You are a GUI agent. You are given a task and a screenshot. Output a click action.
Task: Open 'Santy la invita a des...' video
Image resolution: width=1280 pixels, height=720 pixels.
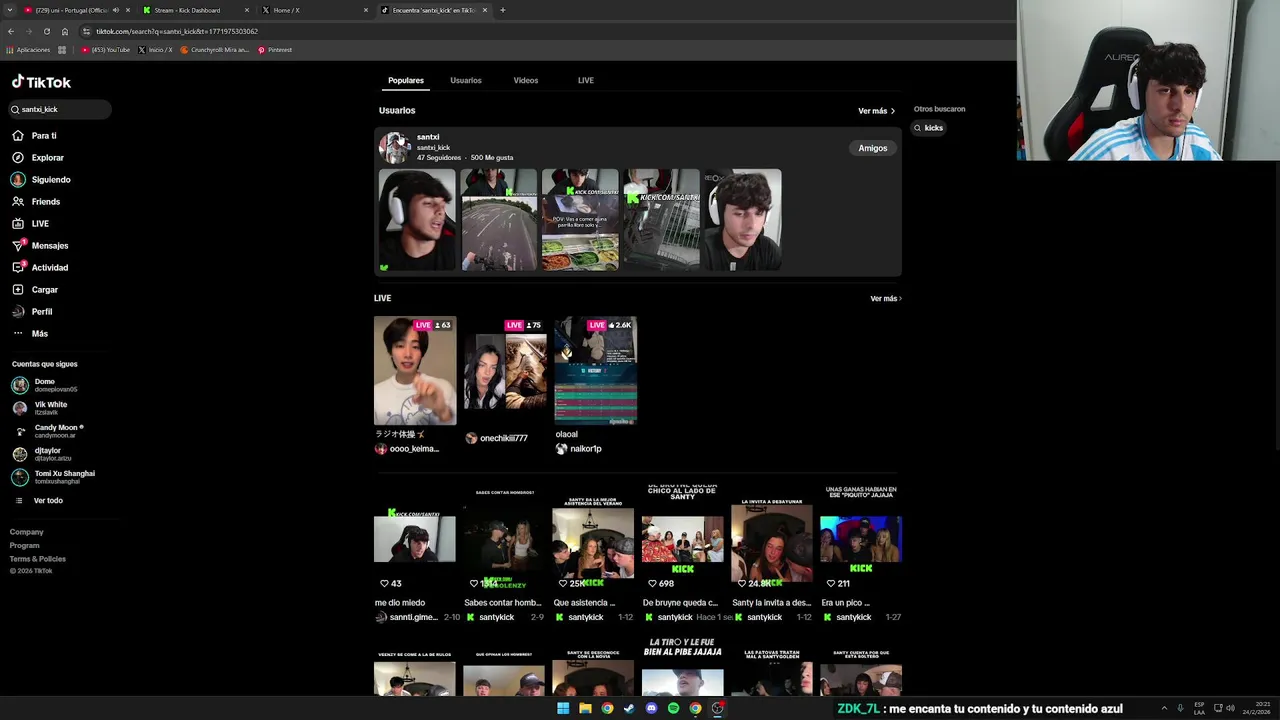[772, 539]
